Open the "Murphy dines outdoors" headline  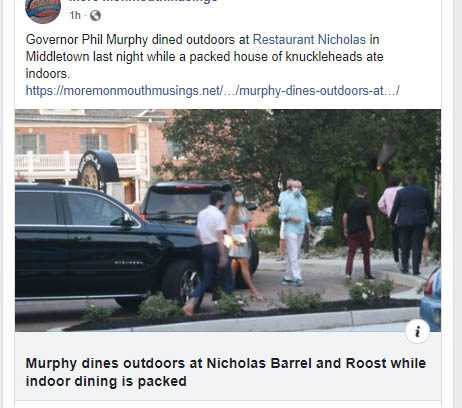[226, 372]
